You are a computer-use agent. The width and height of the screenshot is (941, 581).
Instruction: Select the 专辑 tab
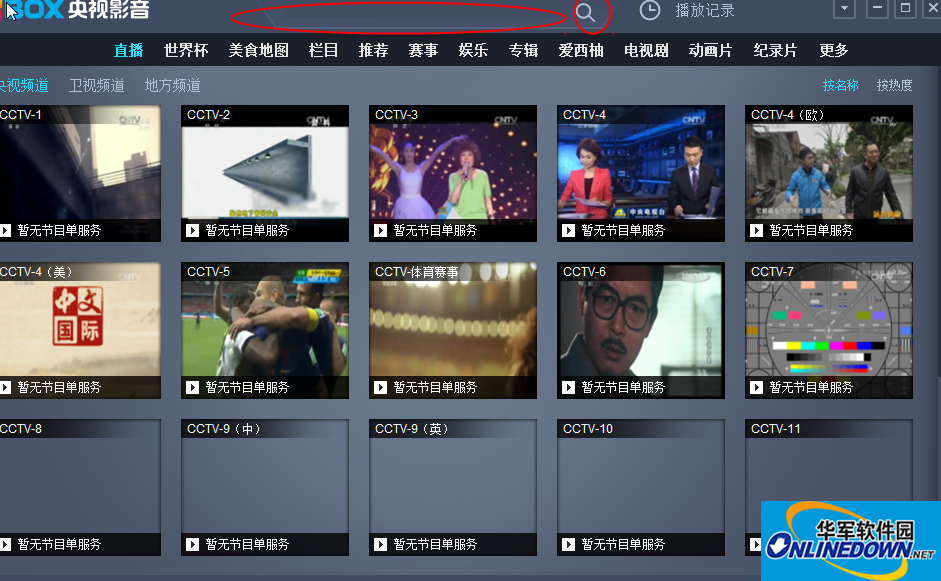tap(523, 50)
